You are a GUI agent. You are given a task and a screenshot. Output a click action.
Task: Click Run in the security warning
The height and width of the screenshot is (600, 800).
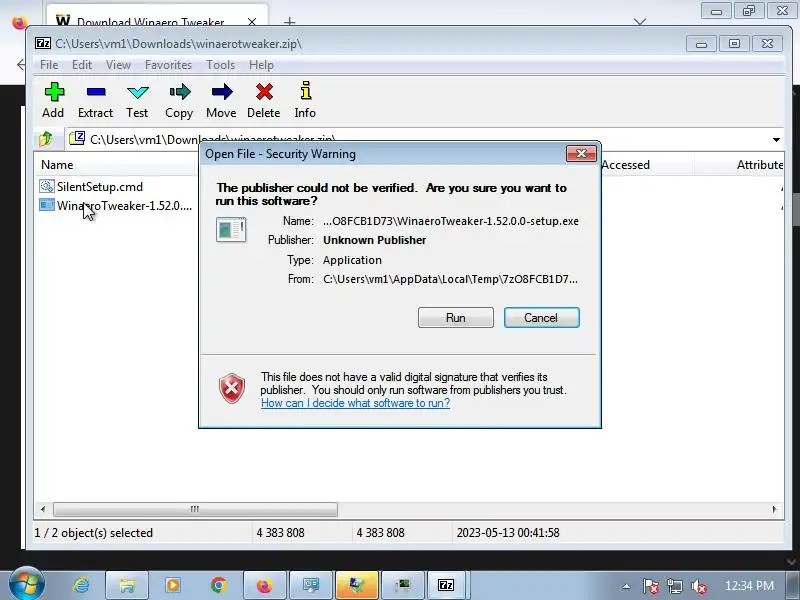tap(456, 318)
